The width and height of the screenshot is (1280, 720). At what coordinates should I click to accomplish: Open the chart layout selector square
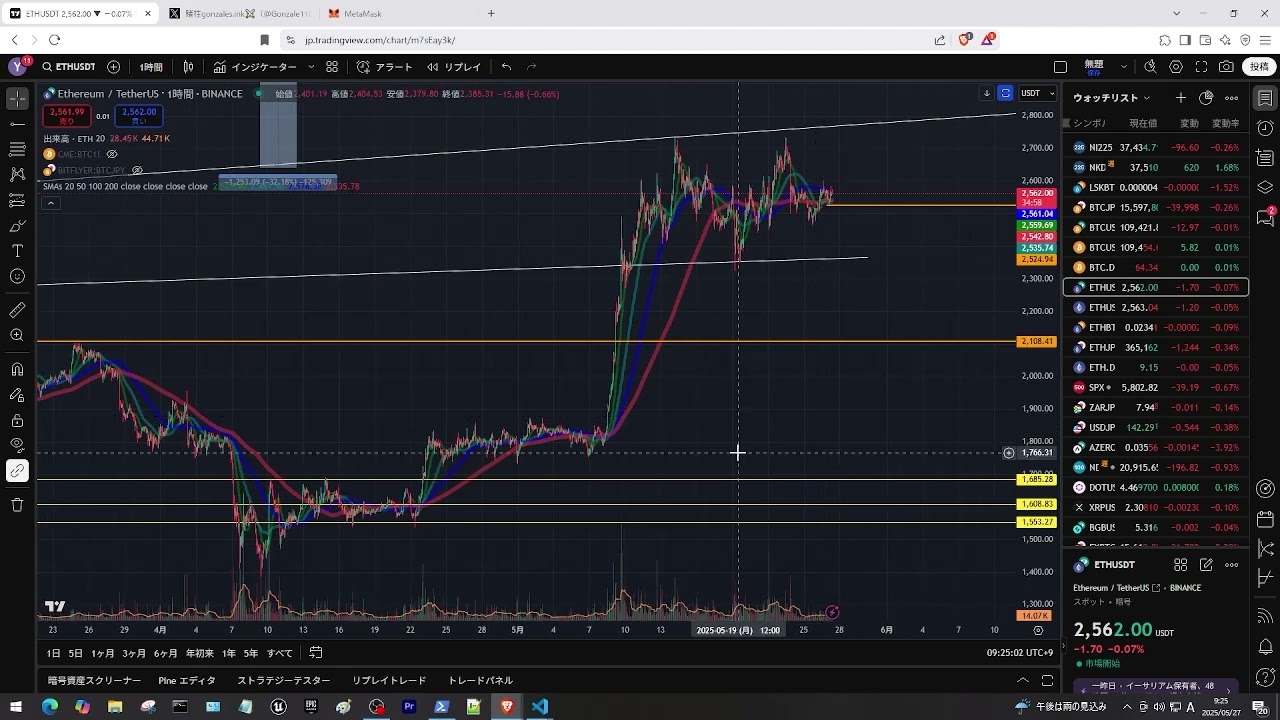(x=1061, y=67)
